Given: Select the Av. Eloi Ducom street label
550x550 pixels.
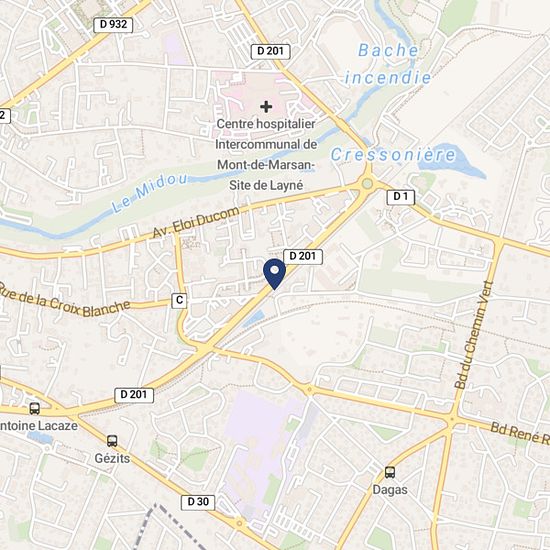Looking at the screenshot, I should click(x=196, y=222).
